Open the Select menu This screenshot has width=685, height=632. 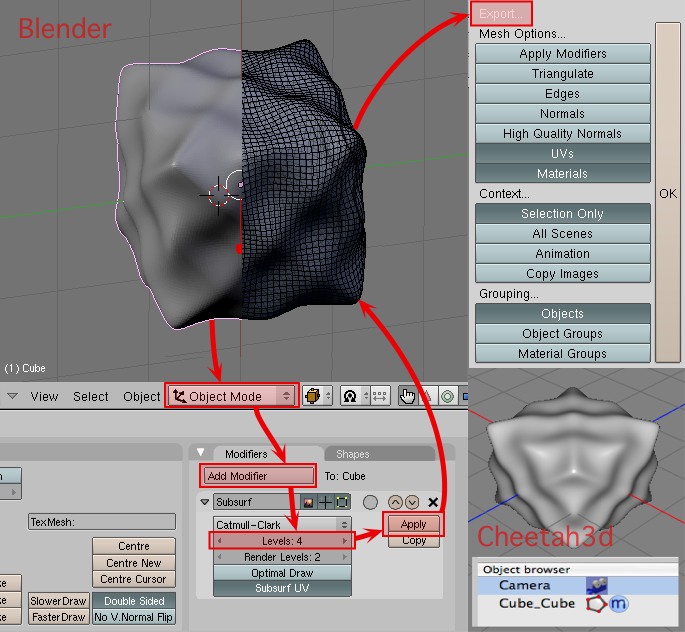[90, 397]
